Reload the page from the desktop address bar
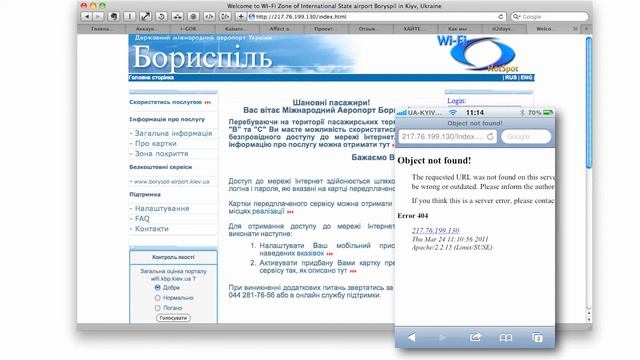Image resolution: width=640 pixels, height=360 pixels. [x=501, y=17]
